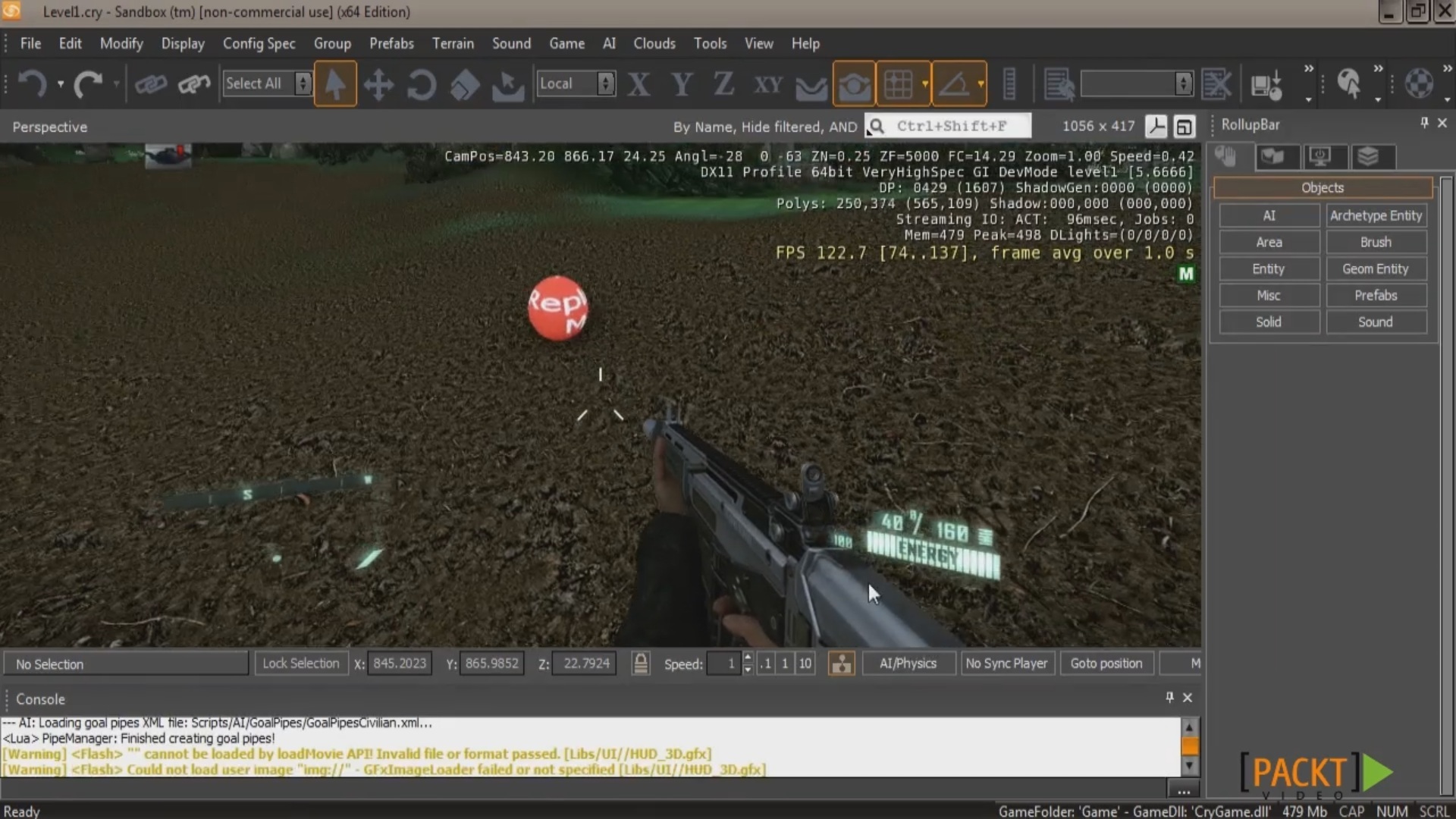This screenshot has height=819, width=1456.
Task: Expand the Config Spec menu
Action: tap(259, 43)
